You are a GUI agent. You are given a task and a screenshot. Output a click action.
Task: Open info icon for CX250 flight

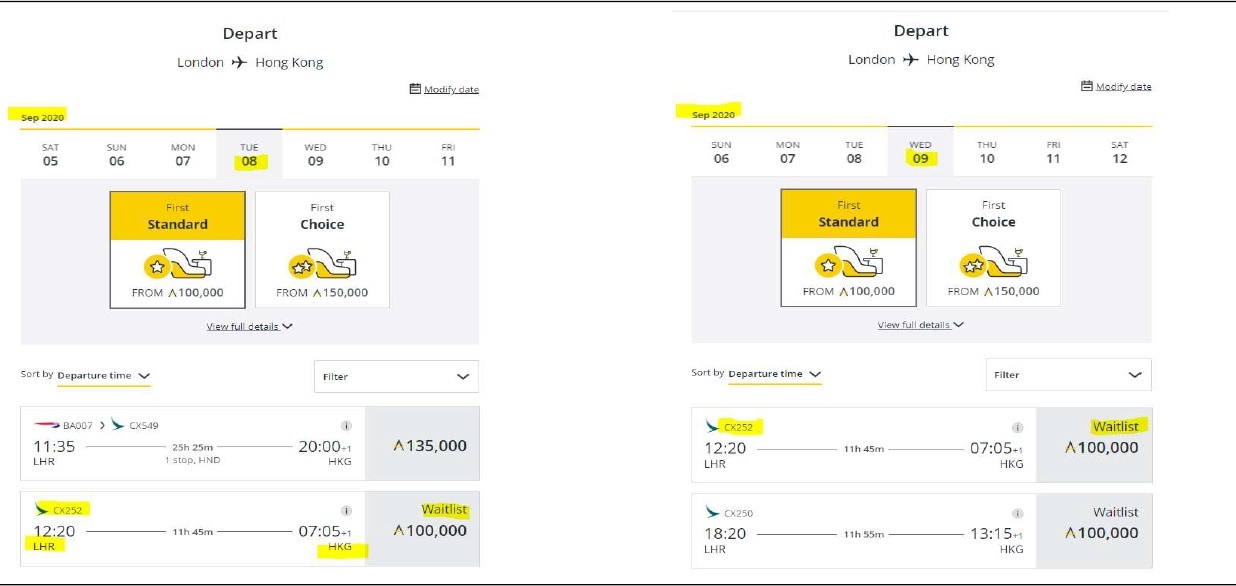pos(1018,512)
